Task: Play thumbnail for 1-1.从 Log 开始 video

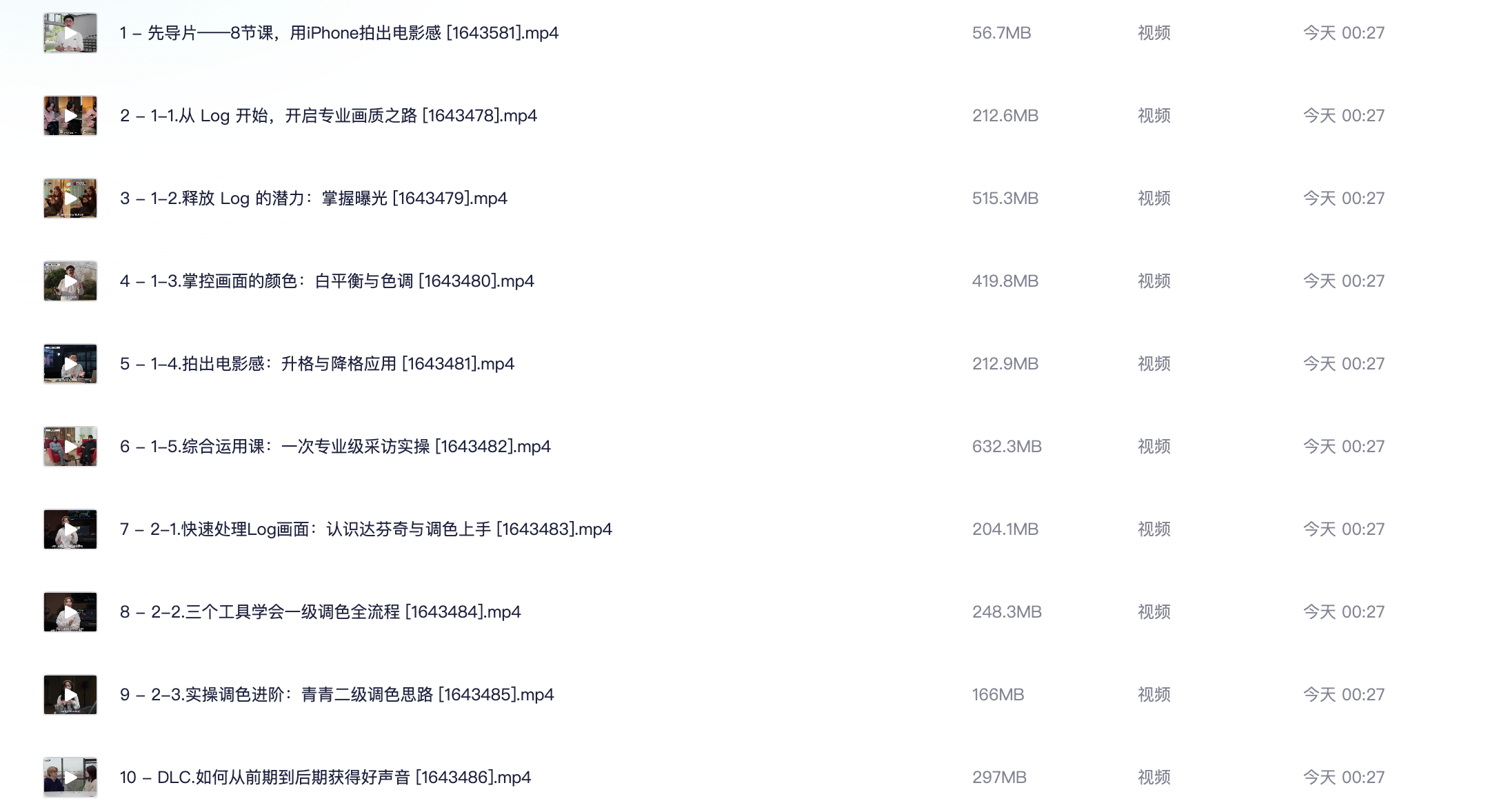Action: (70, 116)
